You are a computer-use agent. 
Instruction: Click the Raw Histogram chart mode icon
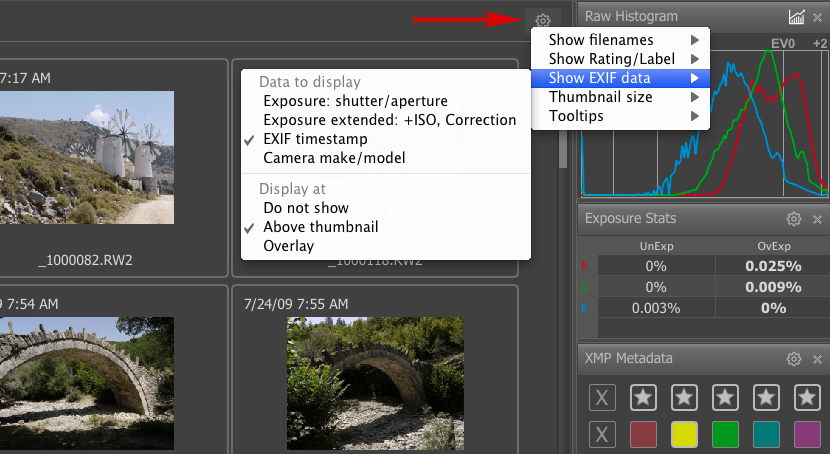click(x=796, y=17)
